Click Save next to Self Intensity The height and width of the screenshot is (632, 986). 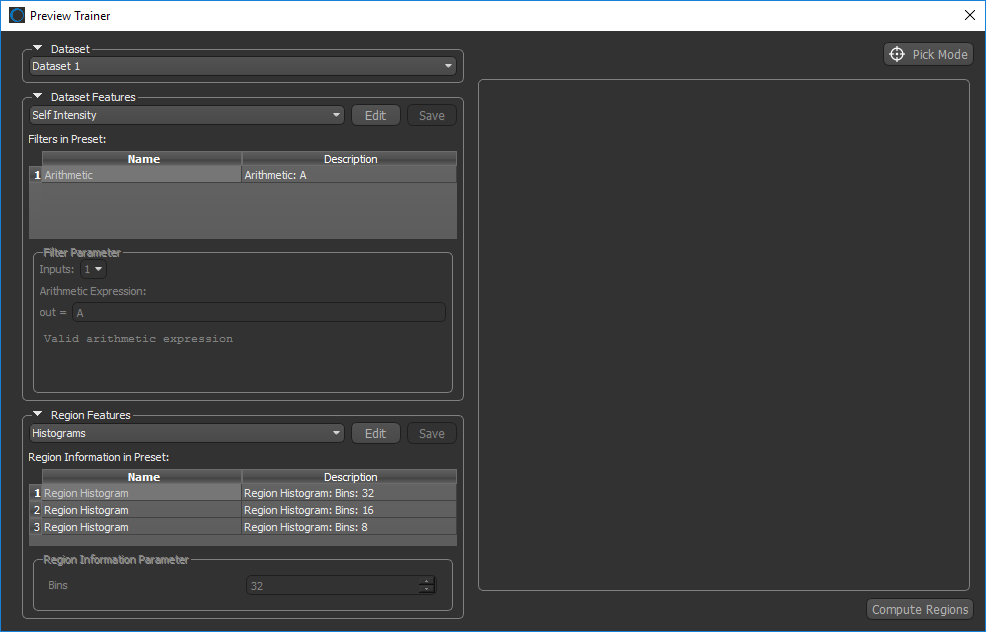click(431, 115)
